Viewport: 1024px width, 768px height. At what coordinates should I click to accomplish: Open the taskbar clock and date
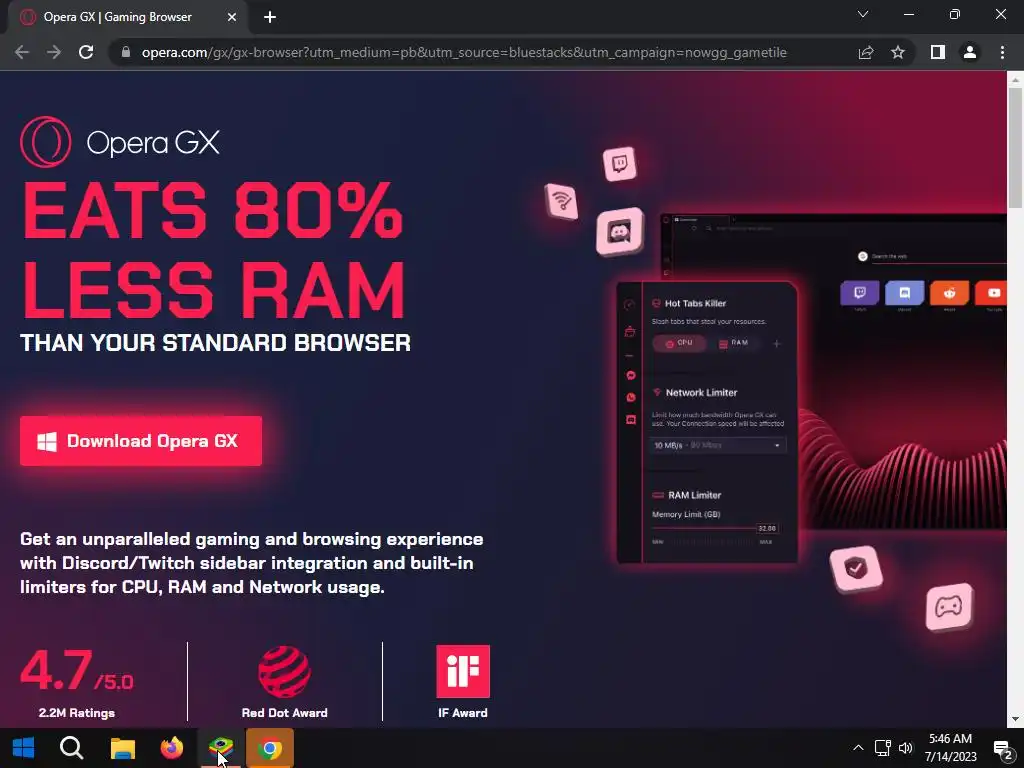(x=950, y=748)
